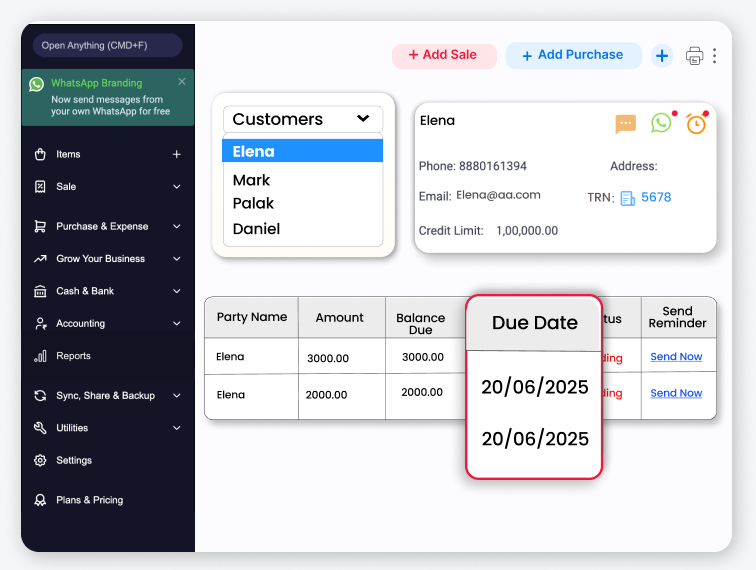Click the Sync, Share & Backup icon
The height and width of the screenshot is (570, 756).
[40, 395]
